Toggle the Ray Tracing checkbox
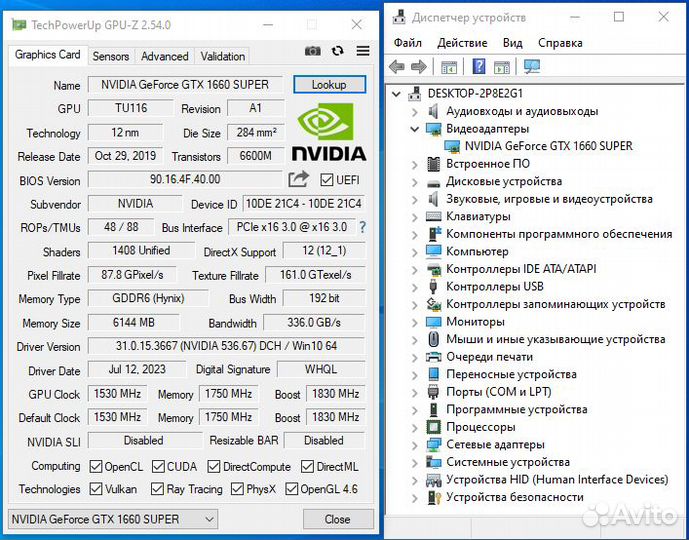This screenshot has height=540, width=689. pos(157,489)
